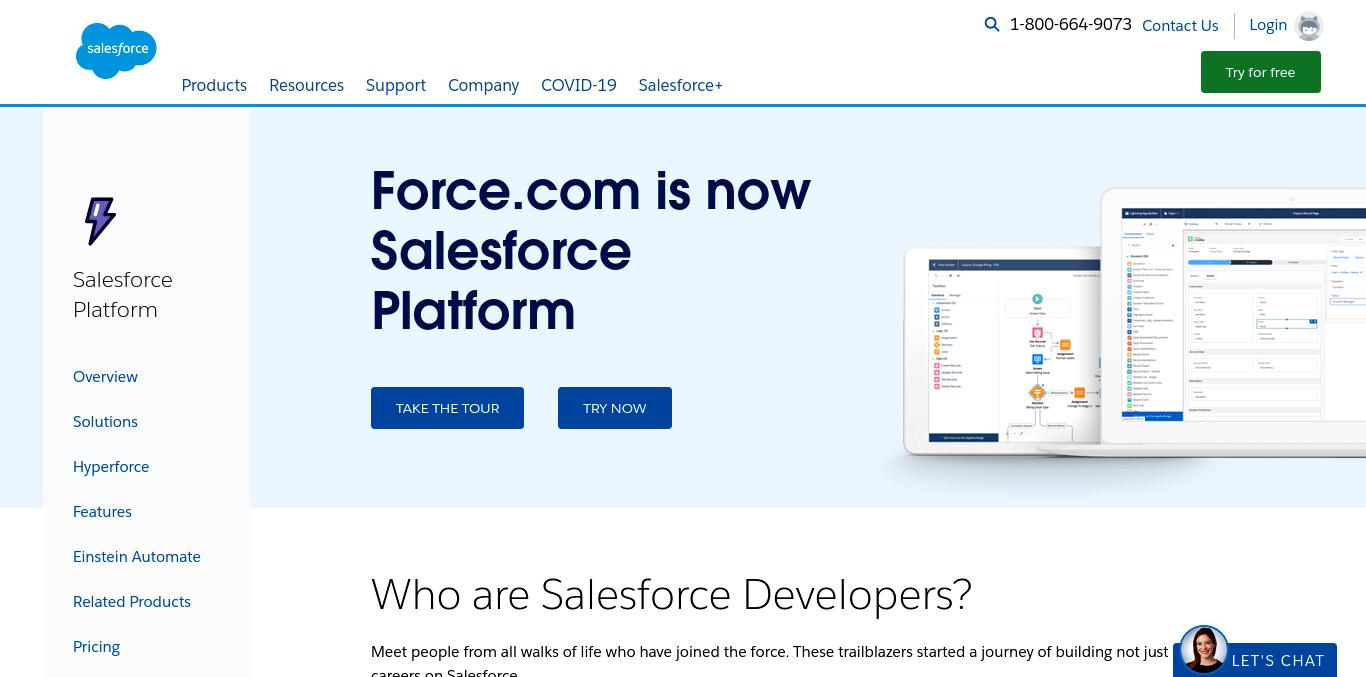Click the chat agent avatar photo
Viewport: 1366px width, 677px height.
[x=1204, y=651]
